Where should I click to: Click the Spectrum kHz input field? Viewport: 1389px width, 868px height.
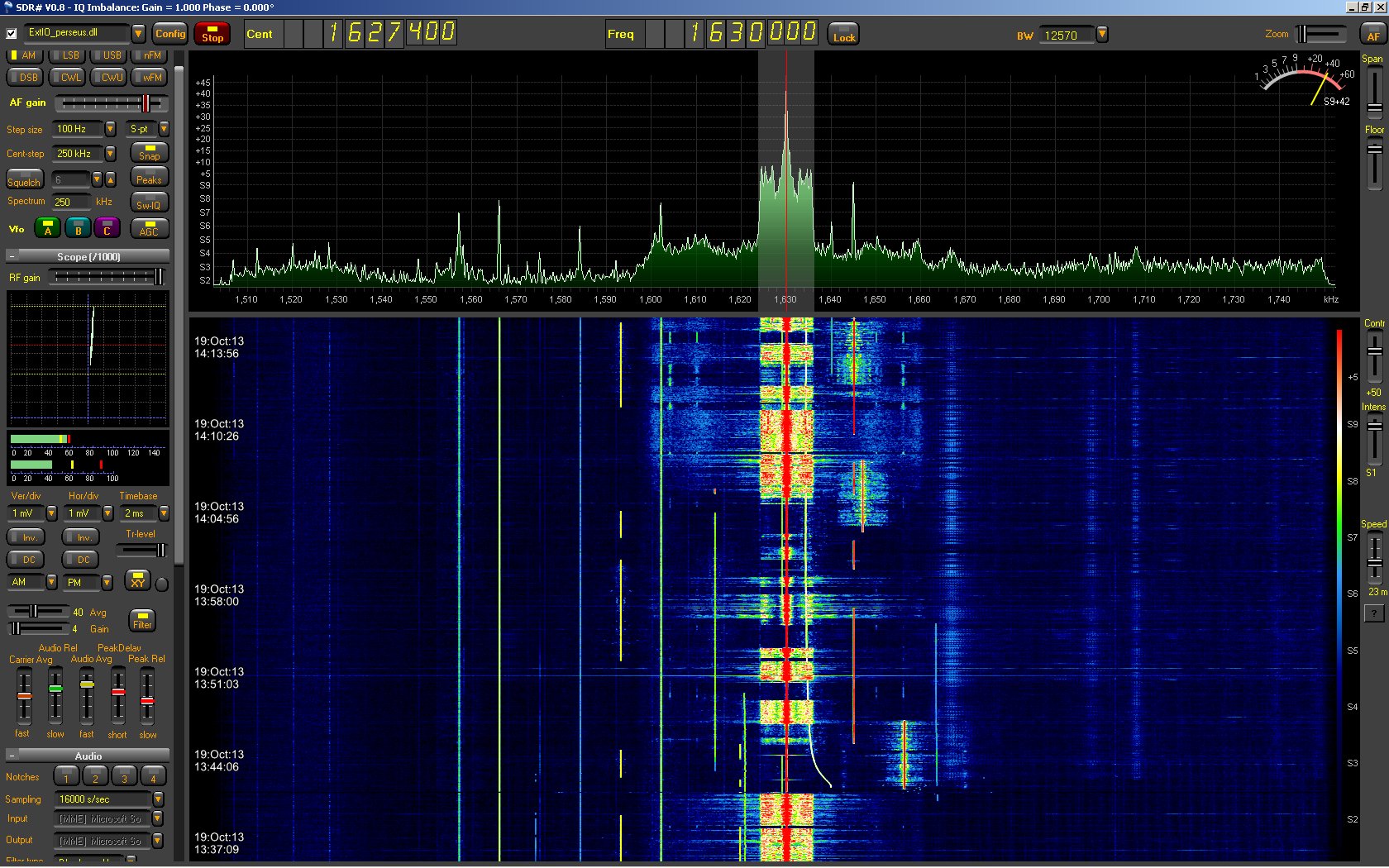pyautogui.click(x=71, y=202)
